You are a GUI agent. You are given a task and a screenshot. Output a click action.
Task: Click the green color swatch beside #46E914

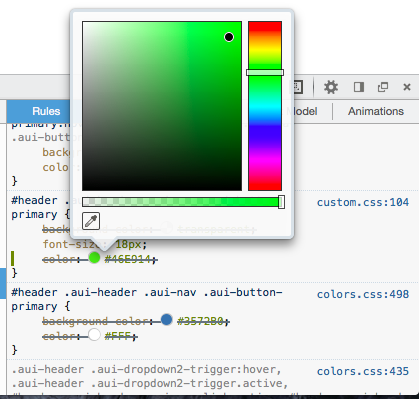(94, 258)
